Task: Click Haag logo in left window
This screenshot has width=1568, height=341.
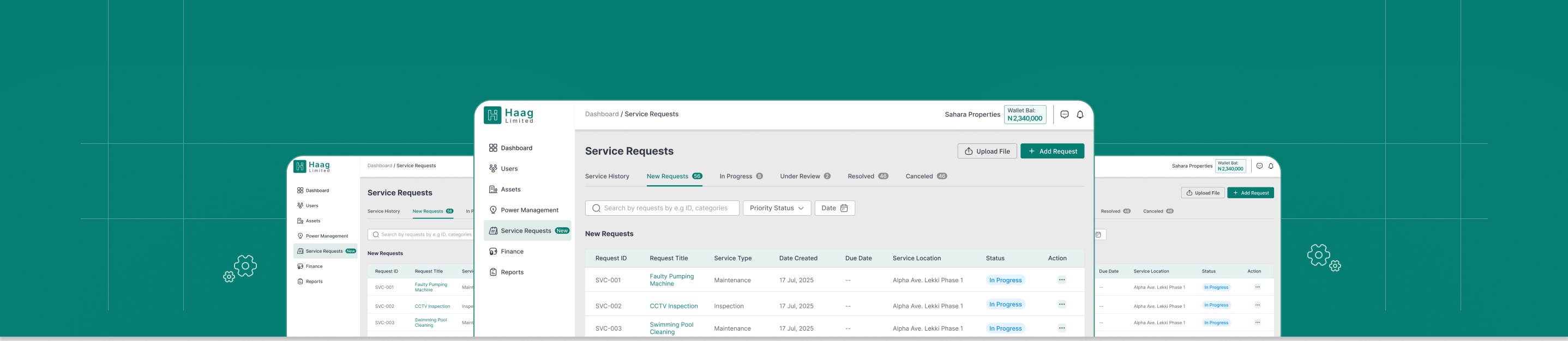Action: coord(311,166)
